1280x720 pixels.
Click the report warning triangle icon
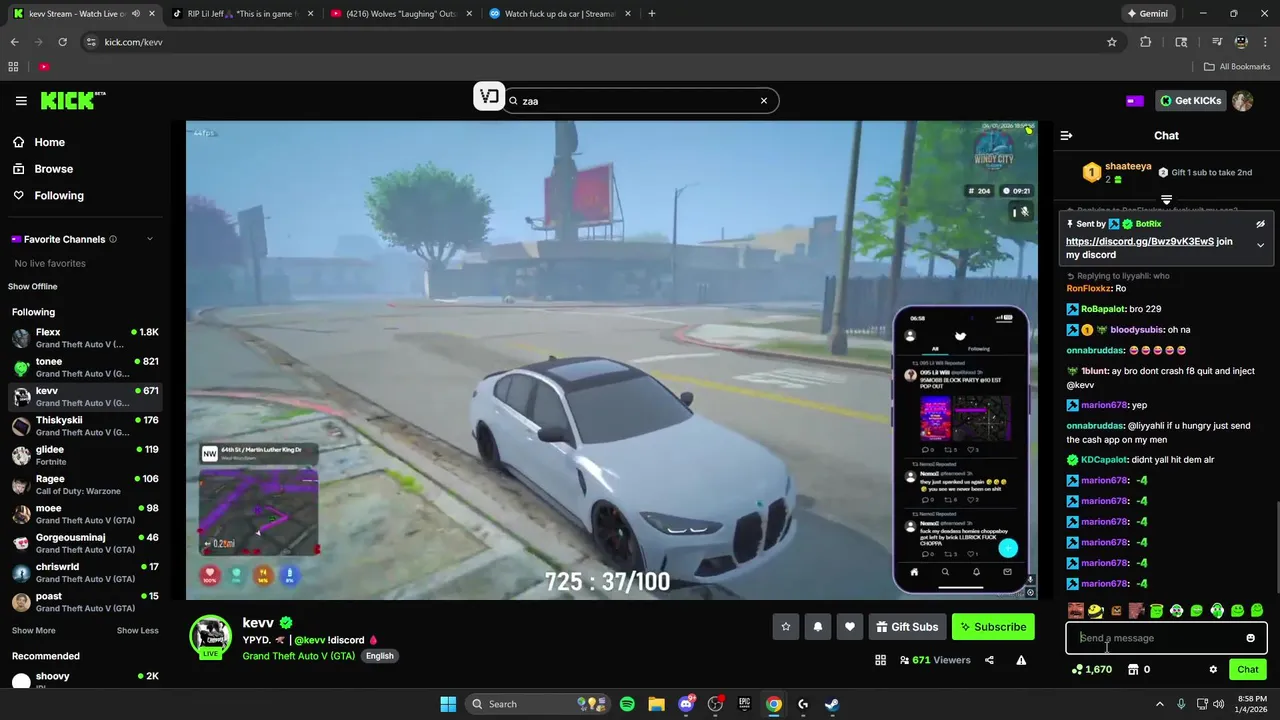pyautogui.click(x=1021, y=660)
